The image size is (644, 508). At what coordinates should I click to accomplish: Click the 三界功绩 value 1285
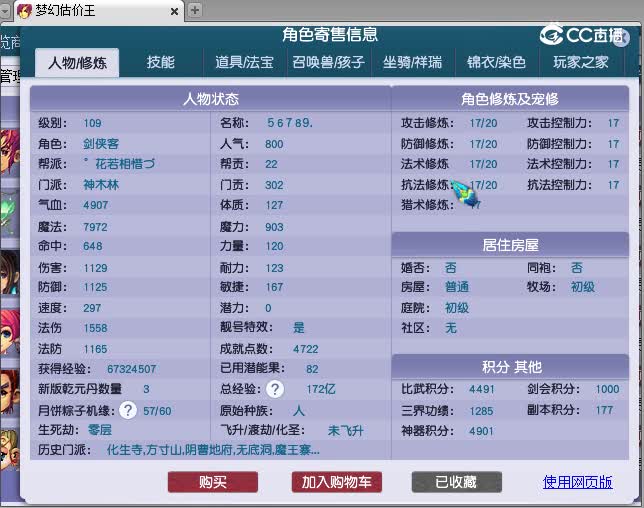[x=481, y=411]
